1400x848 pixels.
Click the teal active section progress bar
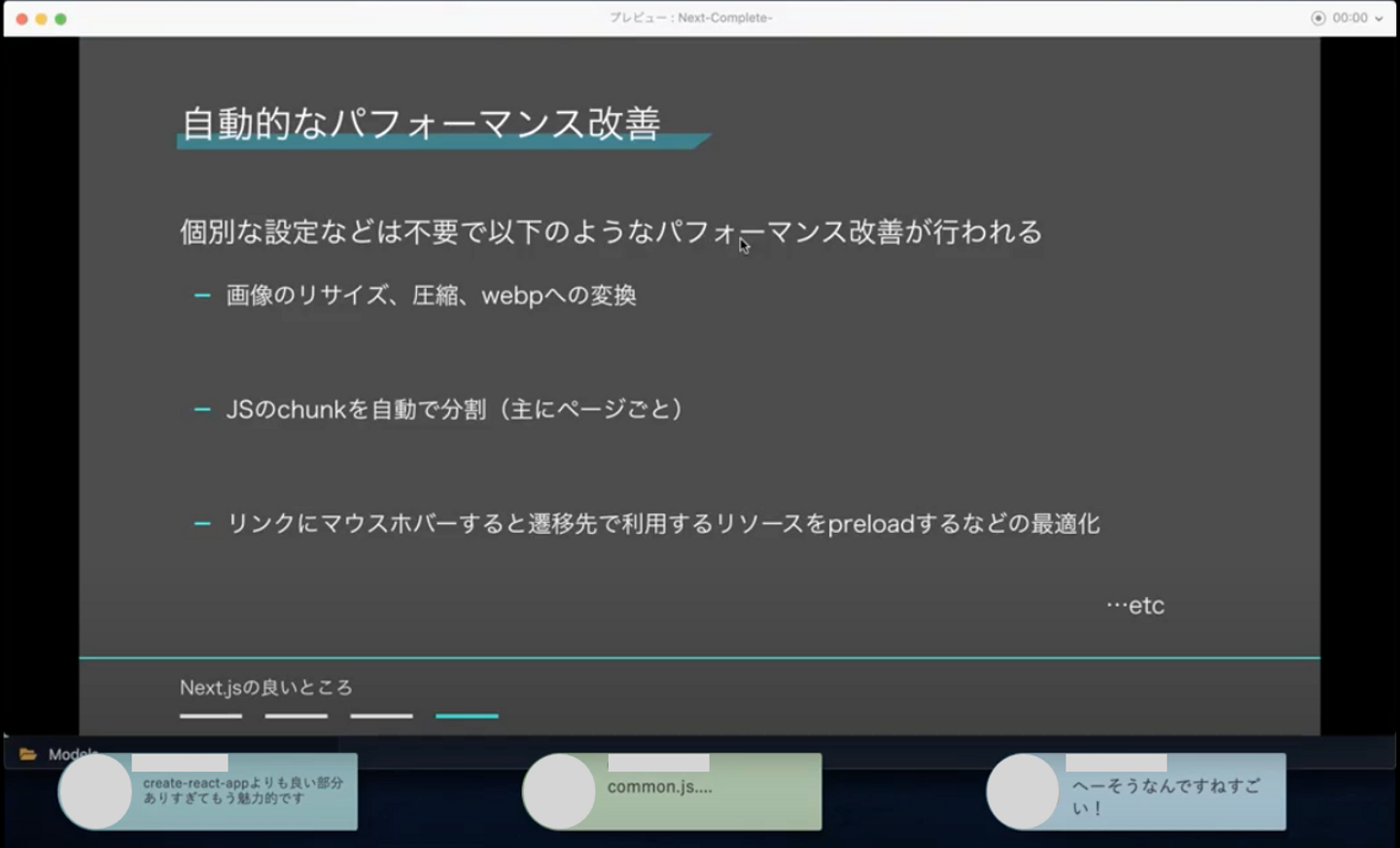click(468, 716)
